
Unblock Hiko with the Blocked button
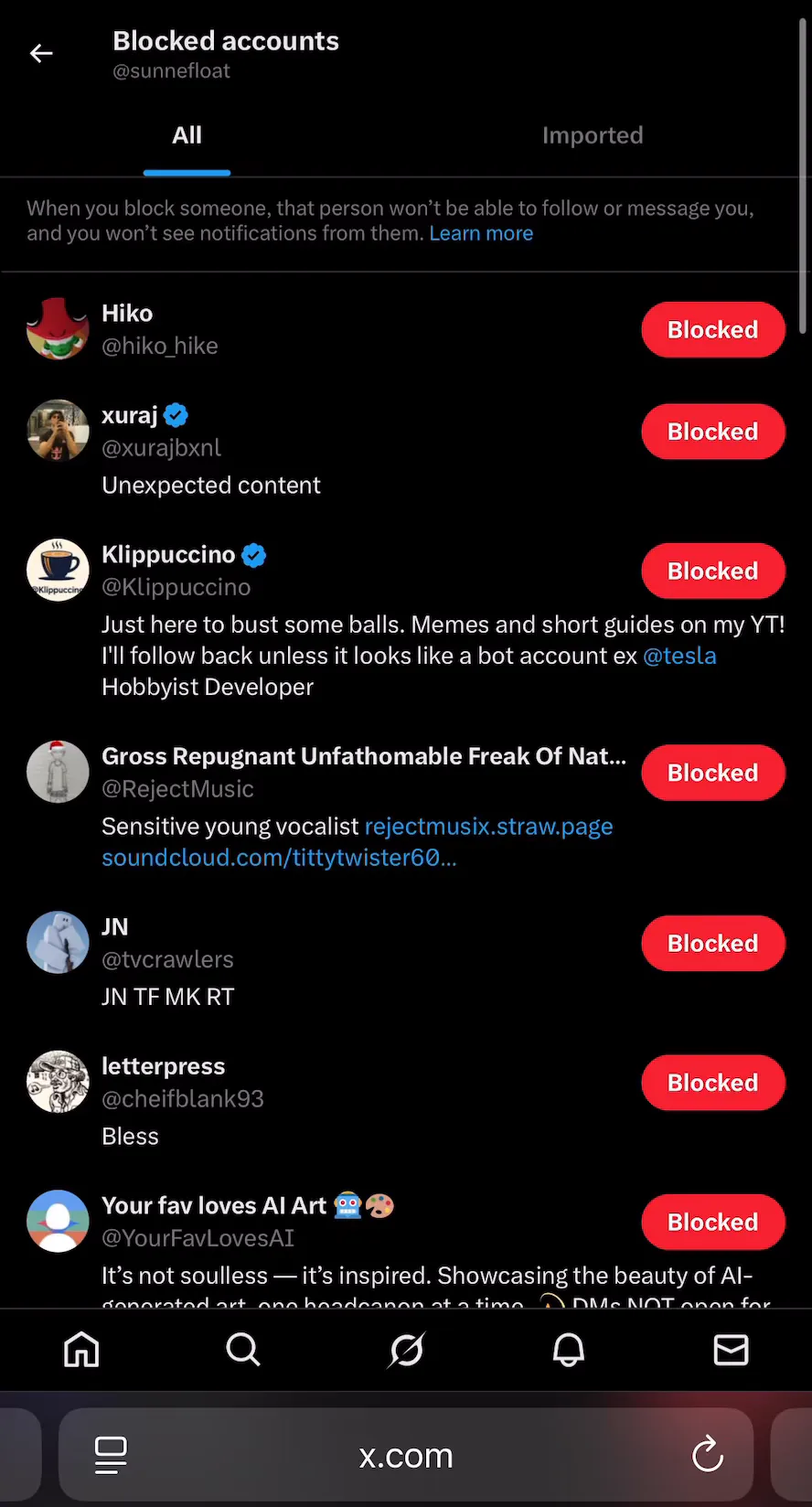point(712,330)
